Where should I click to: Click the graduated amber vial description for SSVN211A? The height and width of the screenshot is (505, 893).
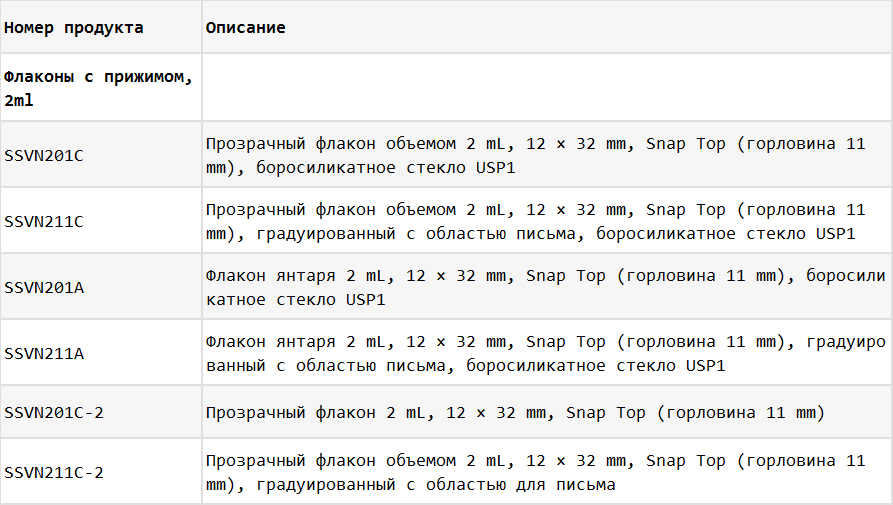pyautogui.click(x=546, y=354)
